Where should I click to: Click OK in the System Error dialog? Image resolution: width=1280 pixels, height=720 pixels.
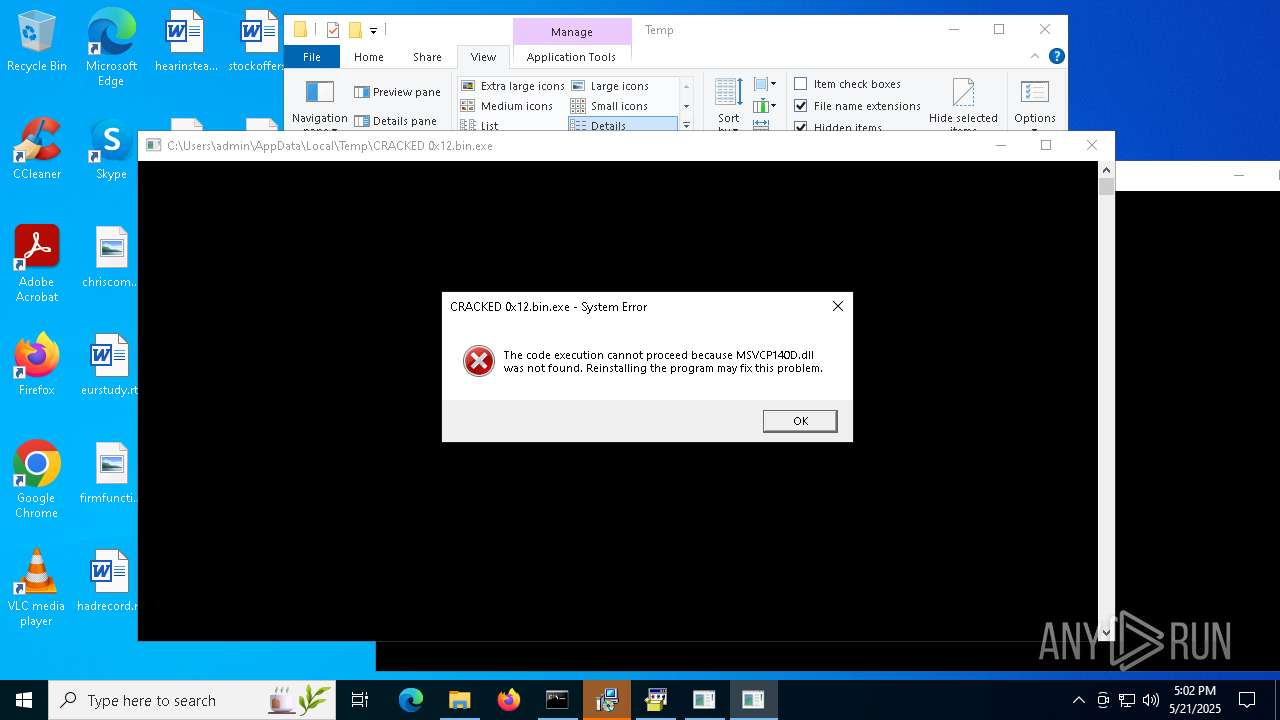(x=800, y=421)
